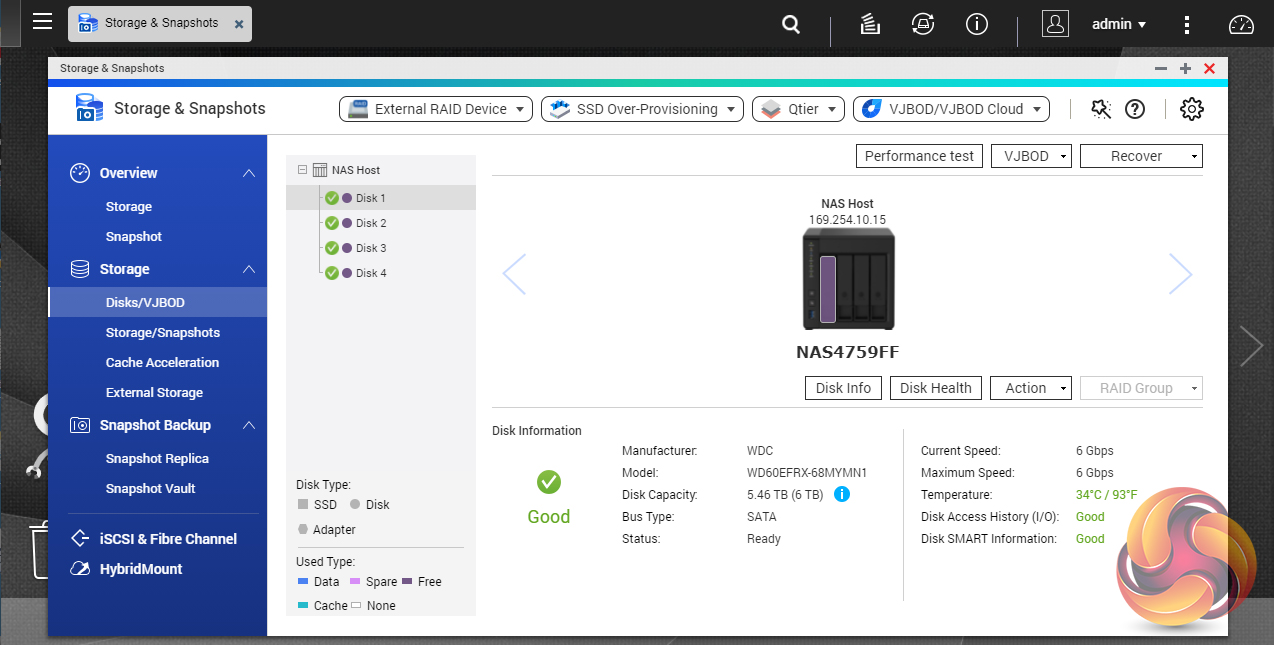Click the Disk Health button

[935, 388]
